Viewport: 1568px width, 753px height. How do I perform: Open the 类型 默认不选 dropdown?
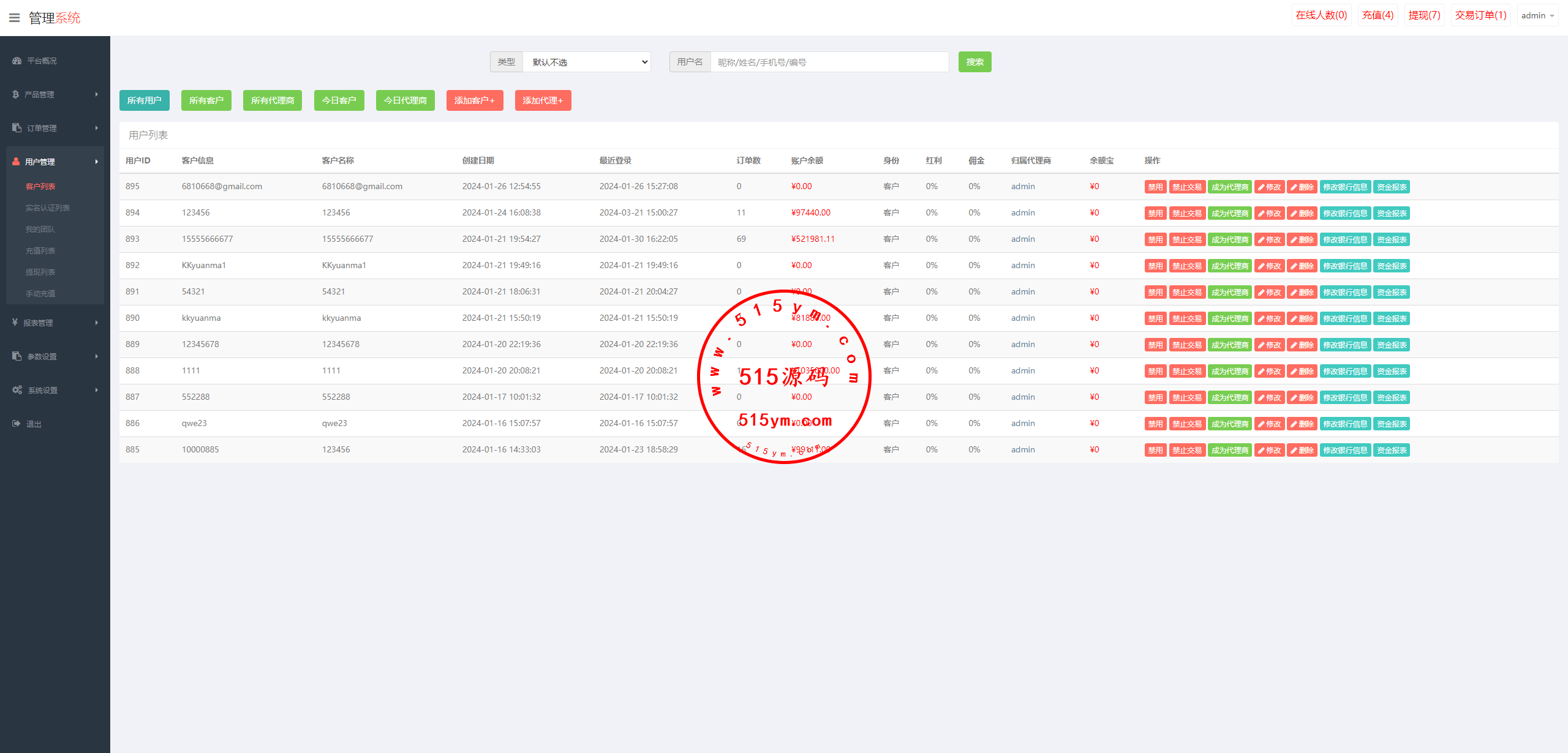click(x=586, y=62)
